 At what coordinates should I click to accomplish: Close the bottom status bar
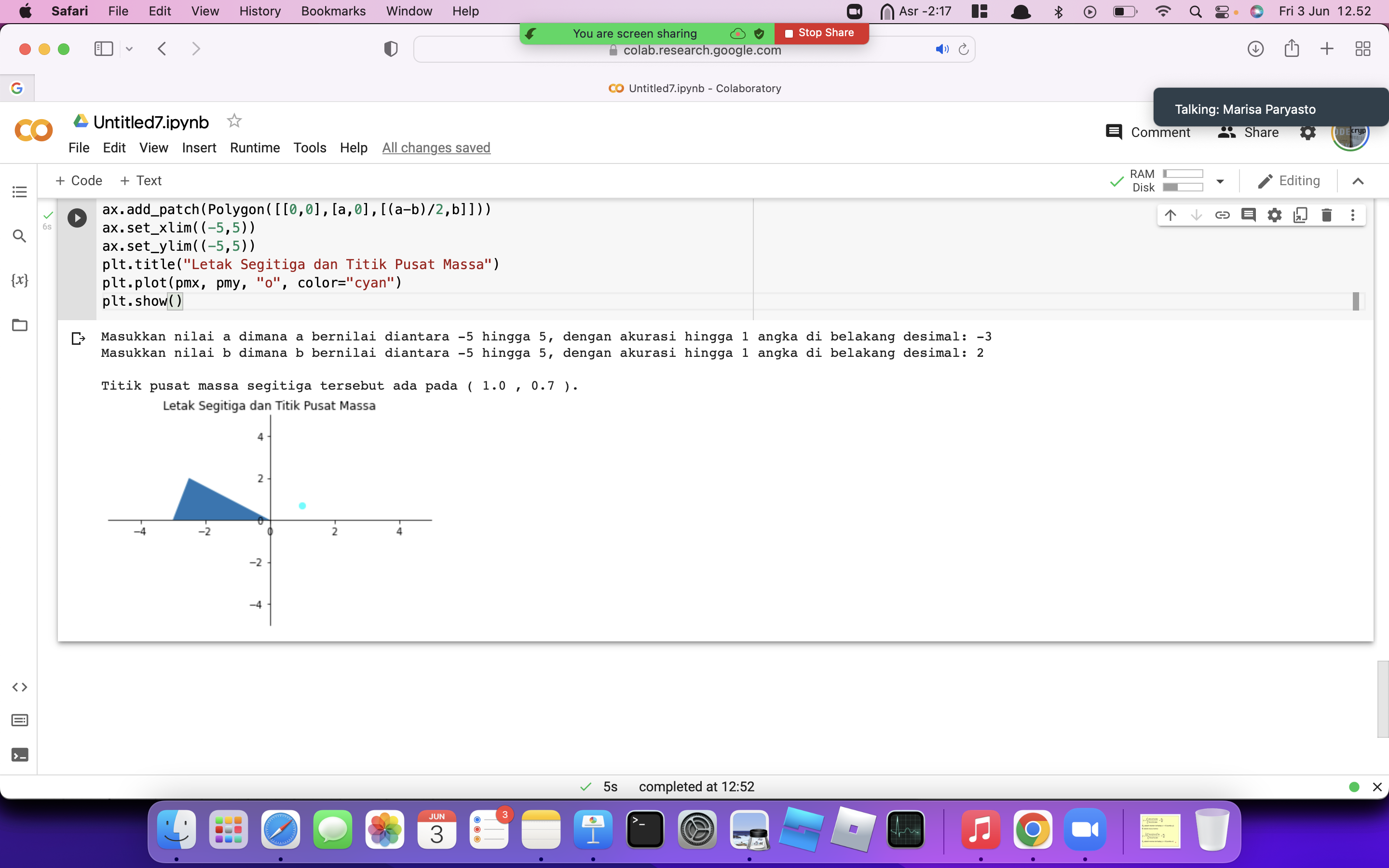[1377, 787]
